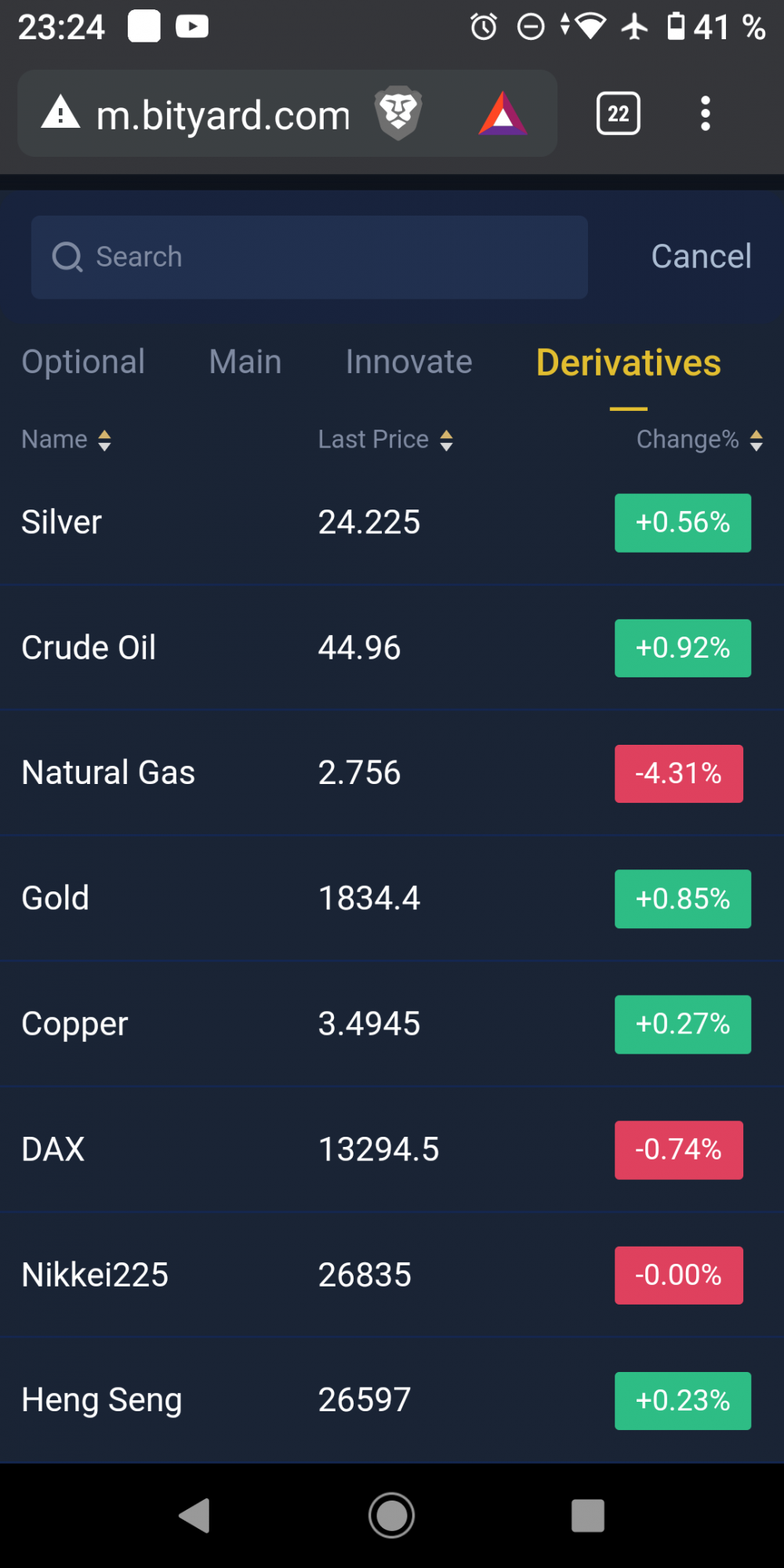Tap the Android back navigation button
Image resolution: width=784 pixels, height=1568 pixels.
tap(195, 1515)
